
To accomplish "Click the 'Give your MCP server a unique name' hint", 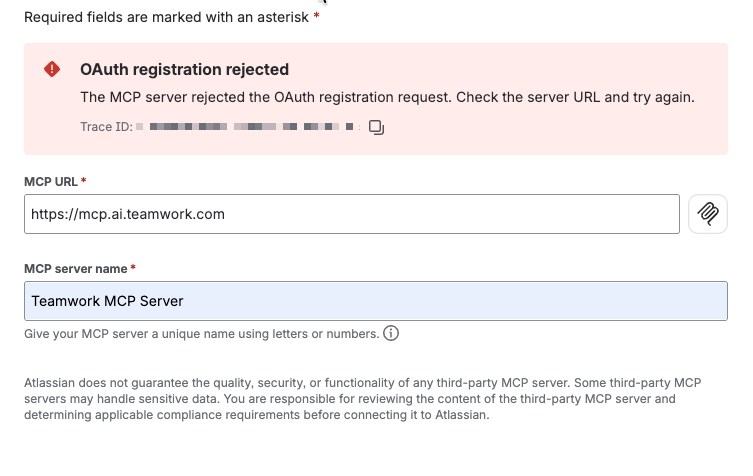I will (x=202, y=334).
